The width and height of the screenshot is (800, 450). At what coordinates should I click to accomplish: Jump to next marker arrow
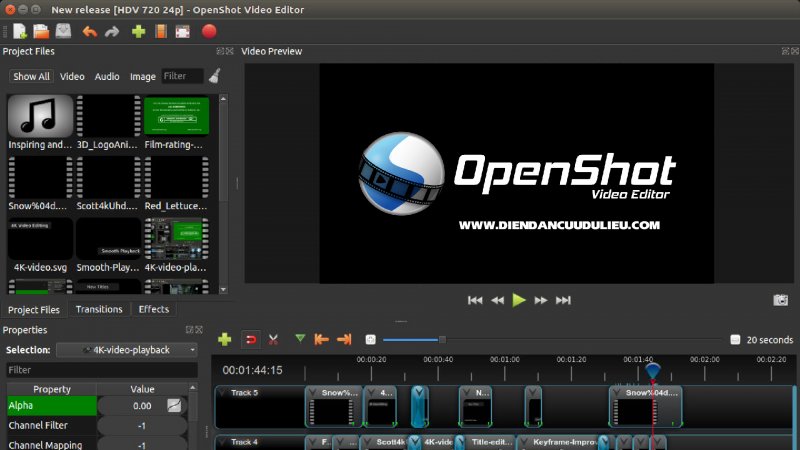pyautogui.click(x=344, y=339)
